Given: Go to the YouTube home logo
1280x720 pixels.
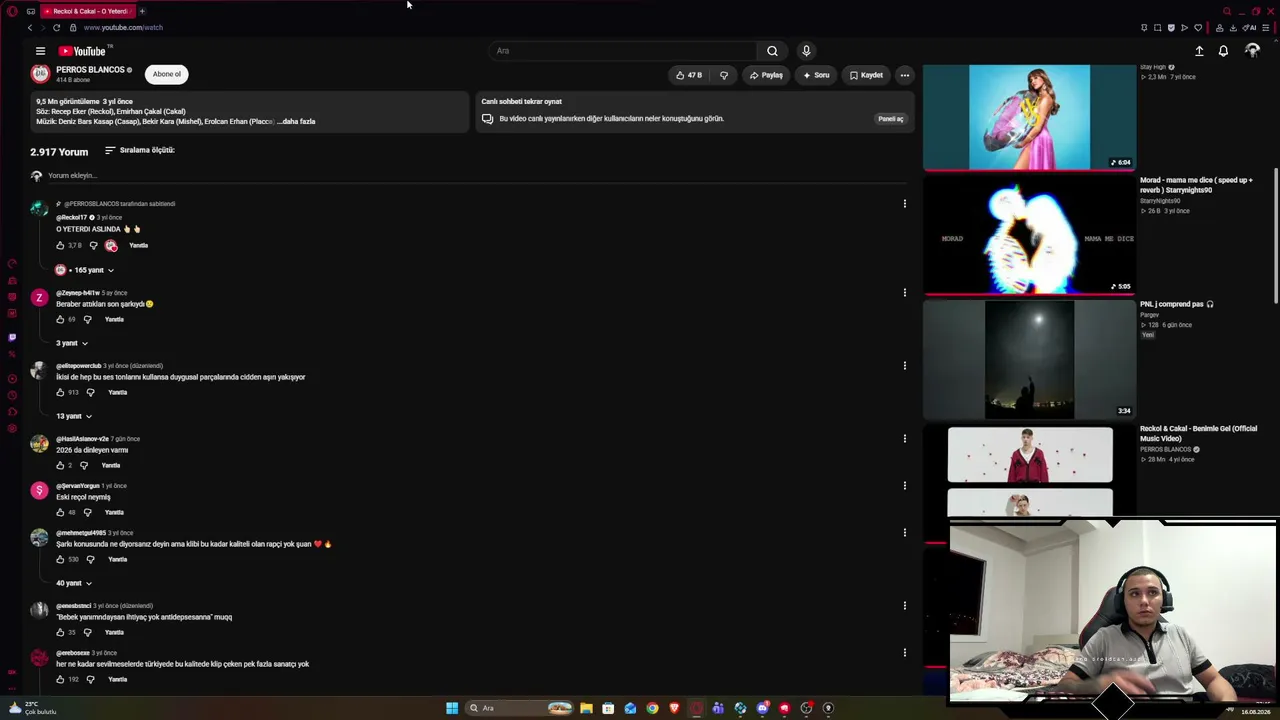Looking at the screenshot, I should click(82, 51).
